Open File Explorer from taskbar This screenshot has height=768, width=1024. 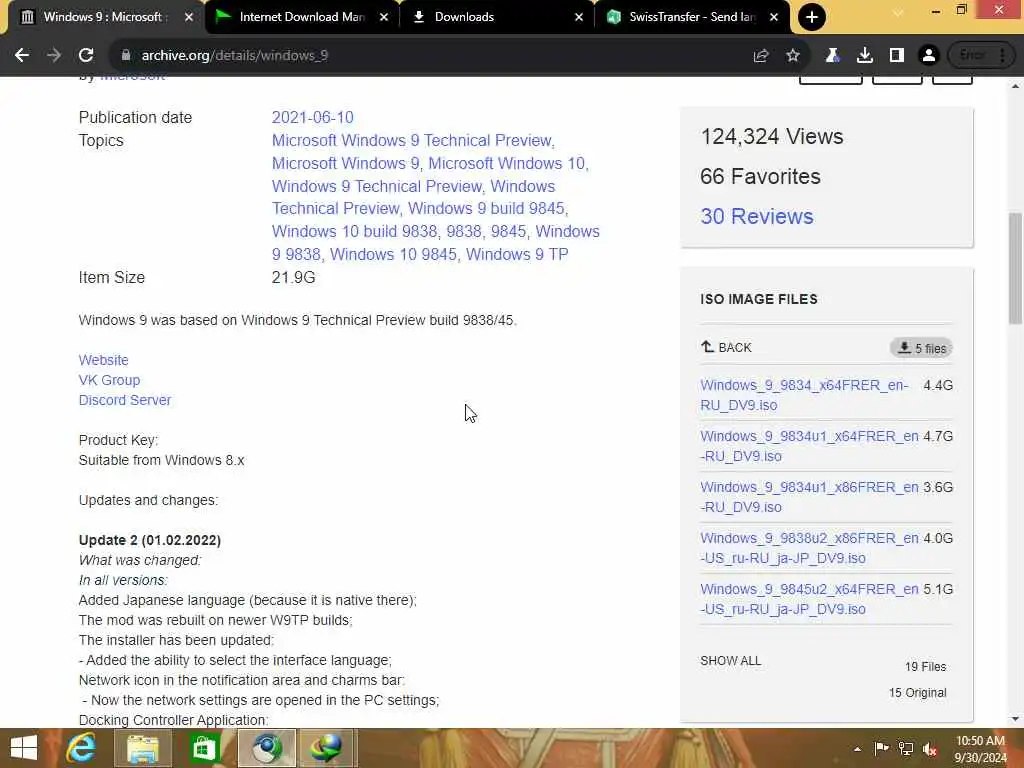142,748
